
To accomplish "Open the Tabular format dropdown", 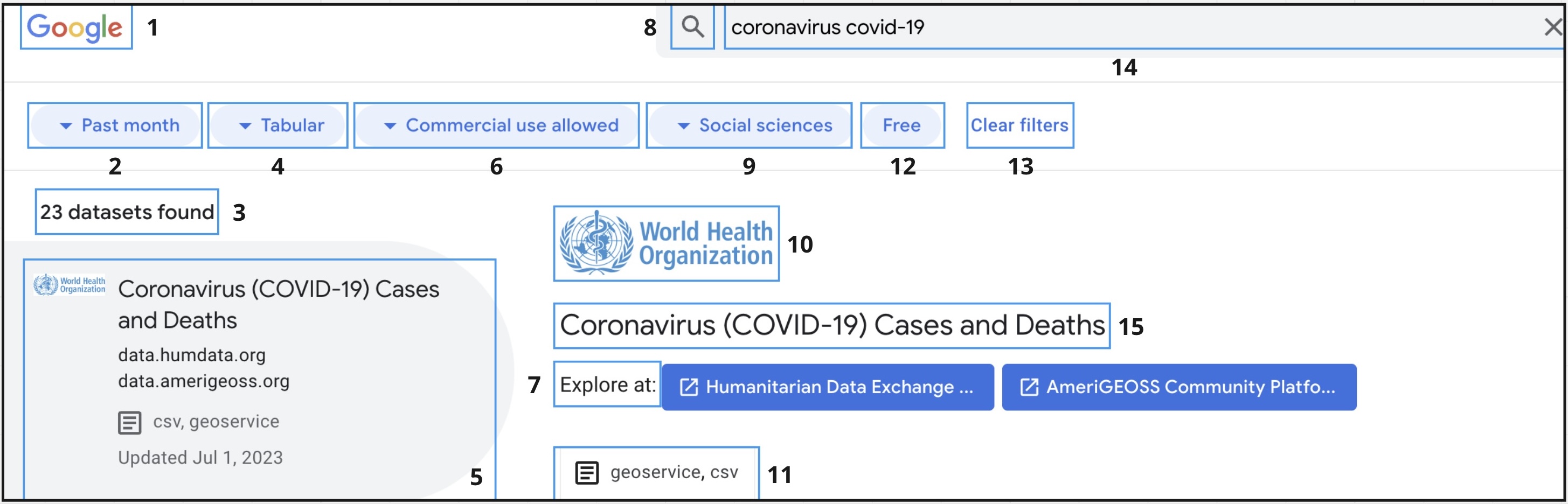I will pos(278,125).
